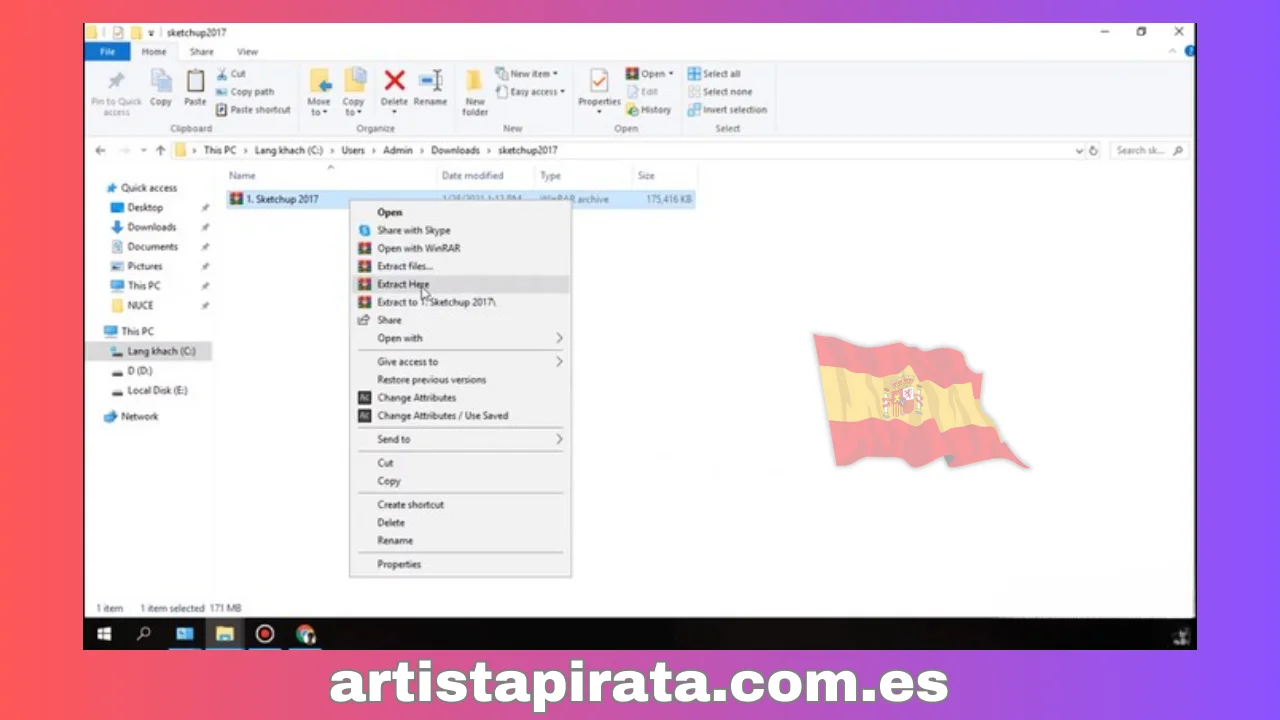1280x720 pixels.
Task: Sort by the Size column header
Action: pos(646,176)
